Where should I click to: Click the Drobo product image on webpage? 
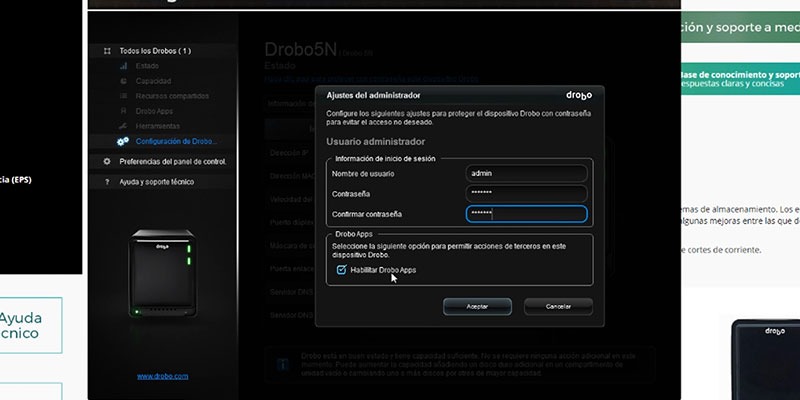(765, 360)
